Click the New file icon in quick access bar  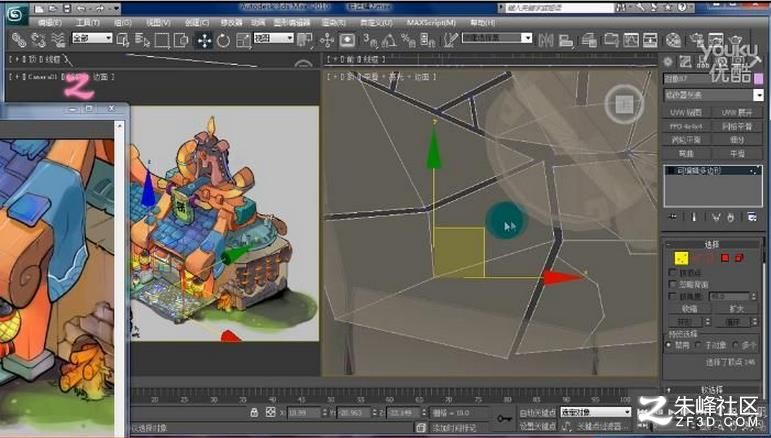click(x=39, y=8)
